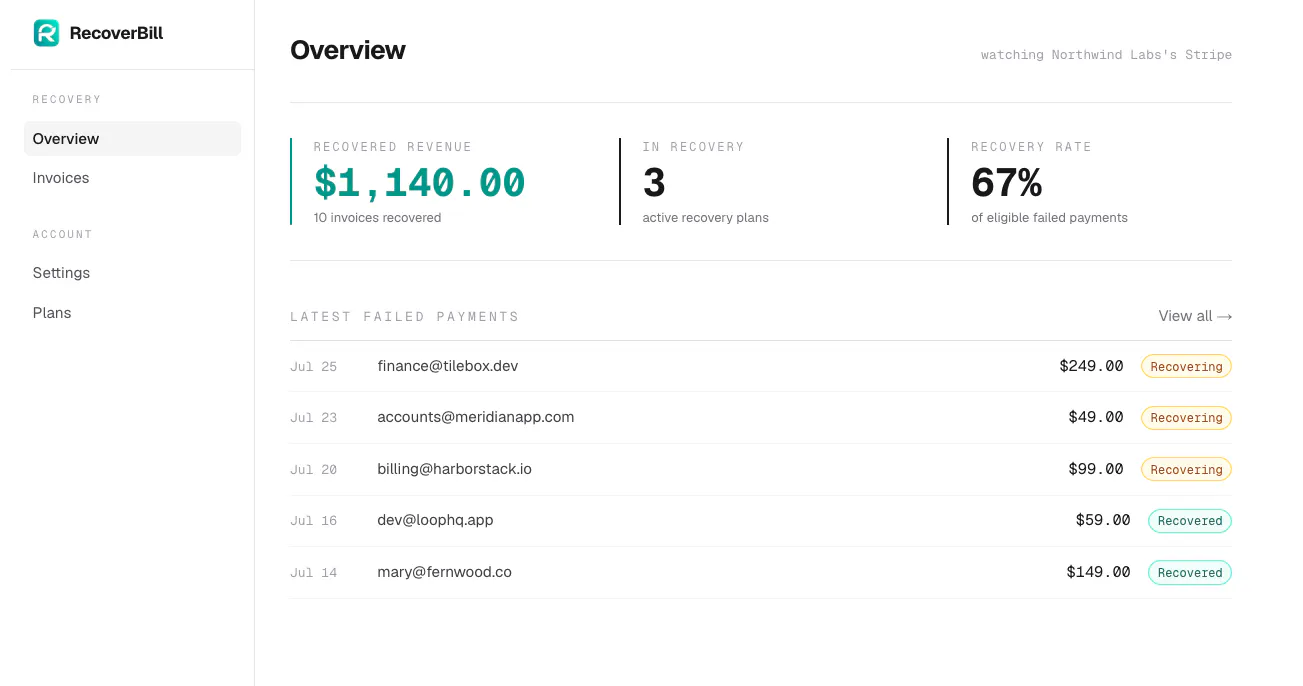Click View all failed payments link
The image size is (1303, 686).
[1195, 316]
